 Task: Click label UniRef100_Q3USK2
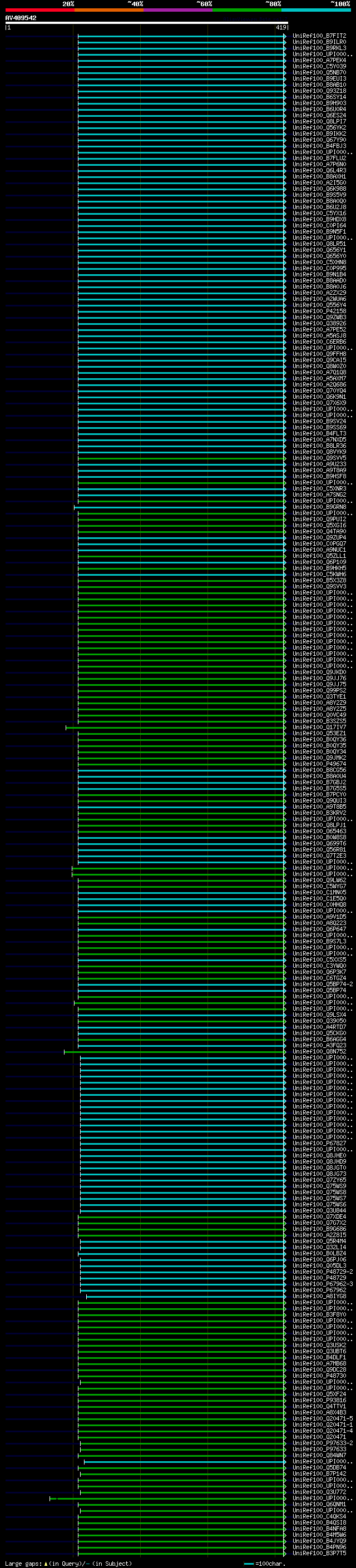[319, 1345]
